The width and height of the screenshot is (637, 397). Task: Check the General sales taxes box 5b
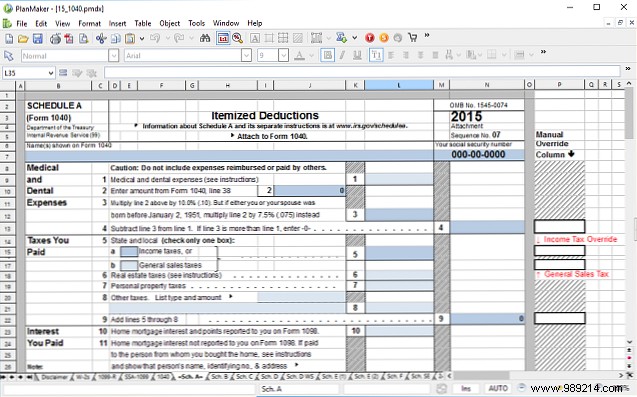click(x=129, y=265)
